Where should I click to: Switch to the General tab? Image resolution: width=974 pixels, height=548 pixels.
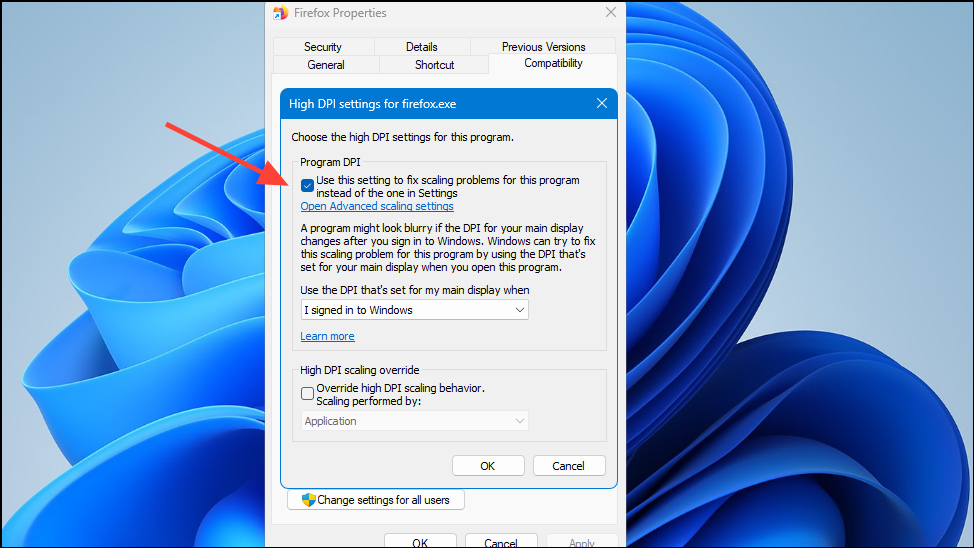(x=325, y=65)
